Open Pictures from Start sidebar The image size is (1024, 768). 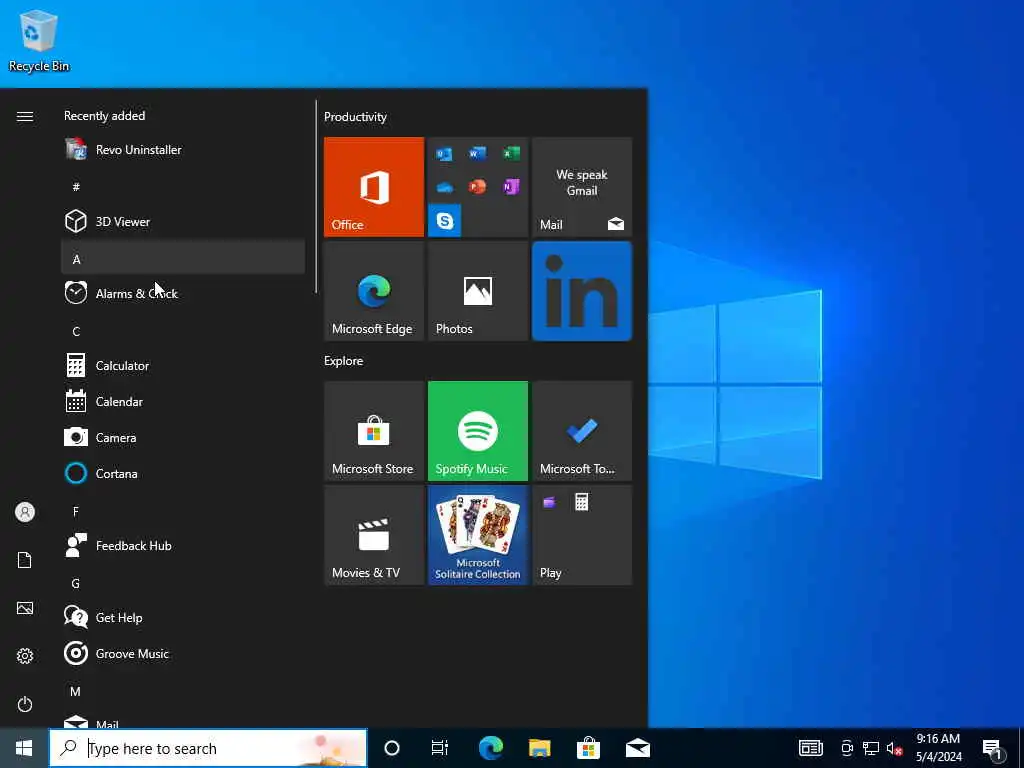[25, 608]
